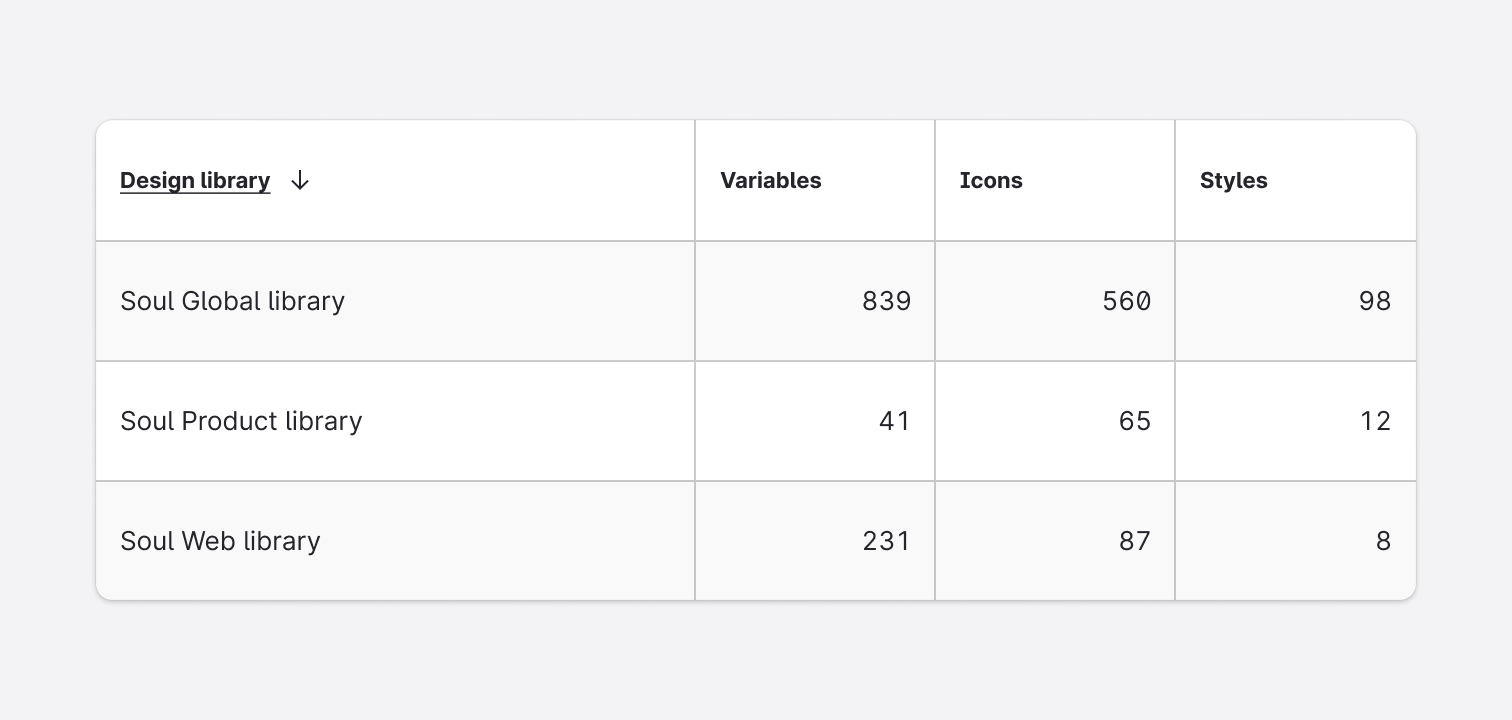Click the Styles column header
This screenshot has height=720, width=1512.
tap(1232, 181)
